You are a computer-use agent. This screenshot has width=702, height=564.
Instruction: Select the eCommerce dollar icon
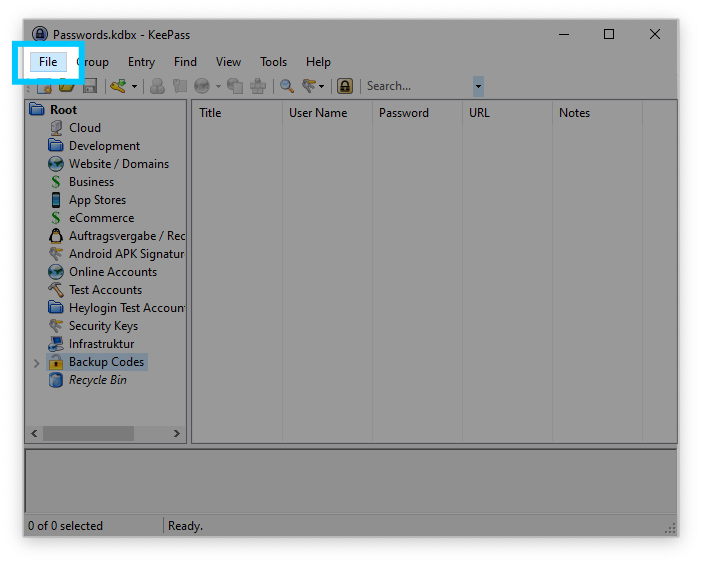56,218
